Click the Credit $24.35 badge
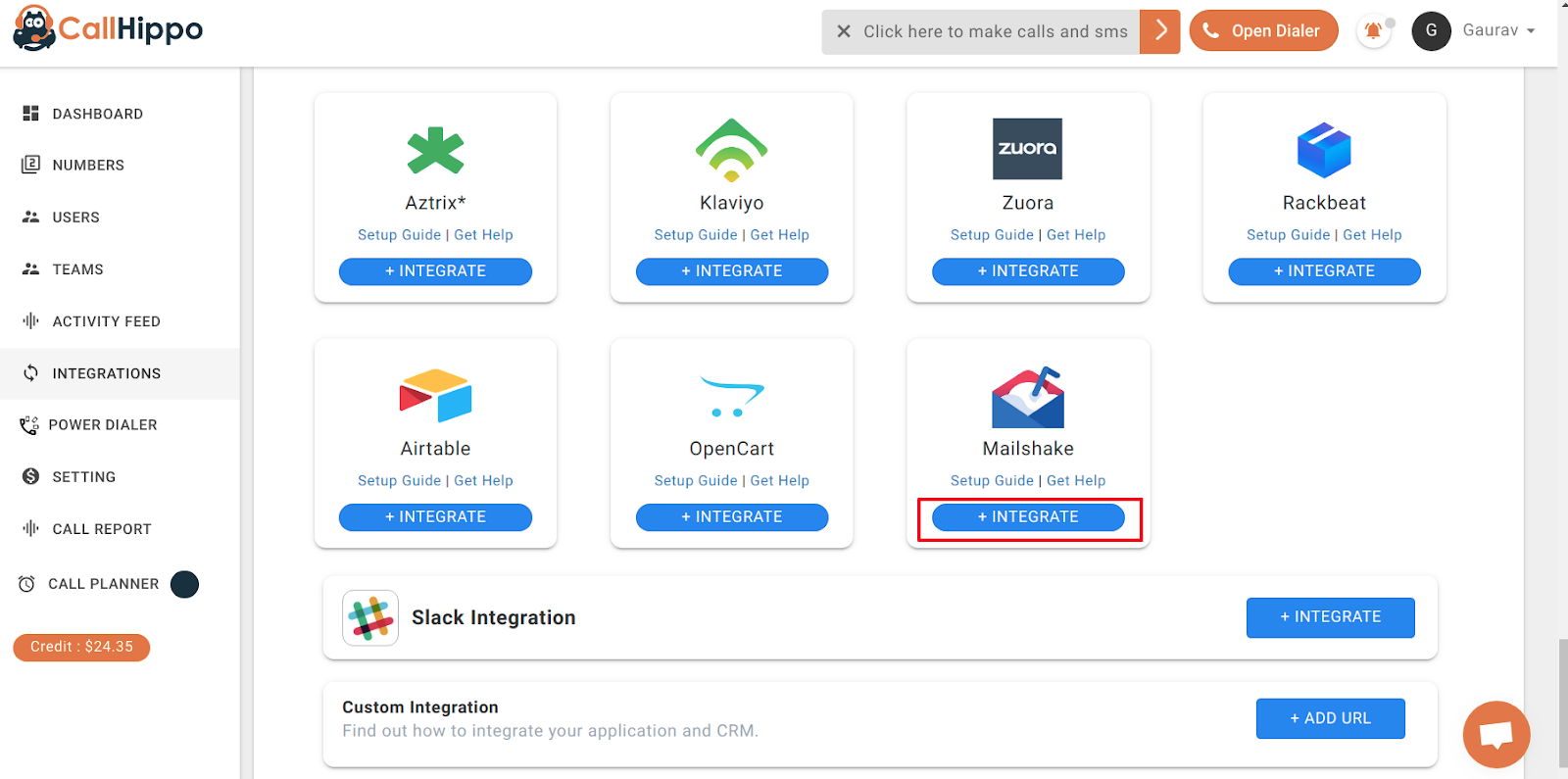1568x779 pixels. coord(81,648)
